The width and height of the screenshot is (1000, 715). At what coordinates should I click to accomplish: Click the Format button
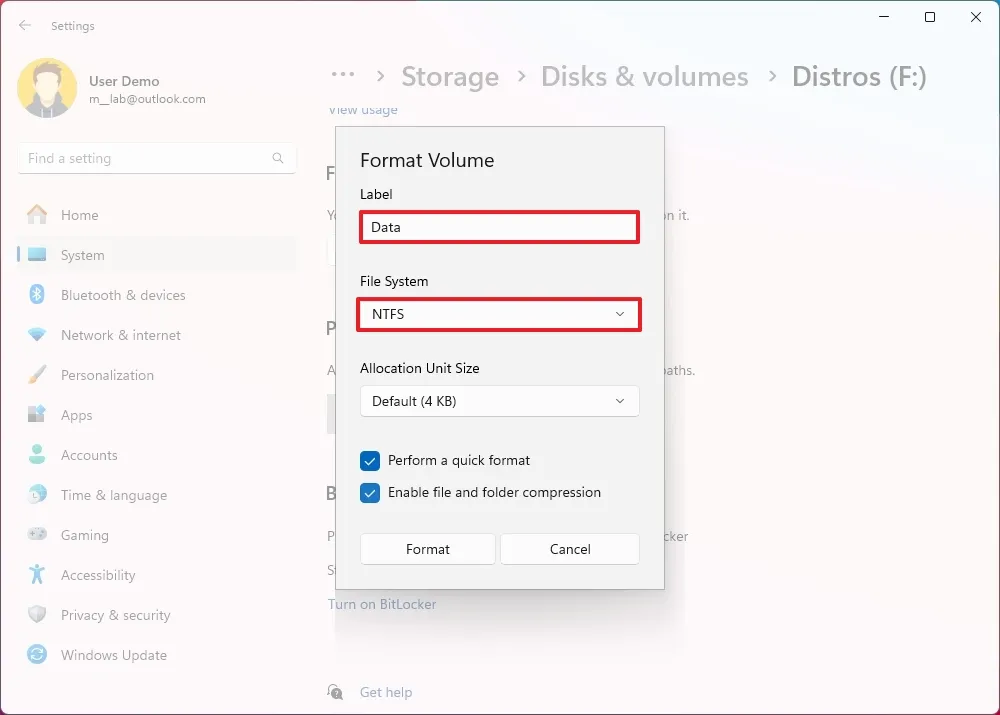click(x=427, y=549)
